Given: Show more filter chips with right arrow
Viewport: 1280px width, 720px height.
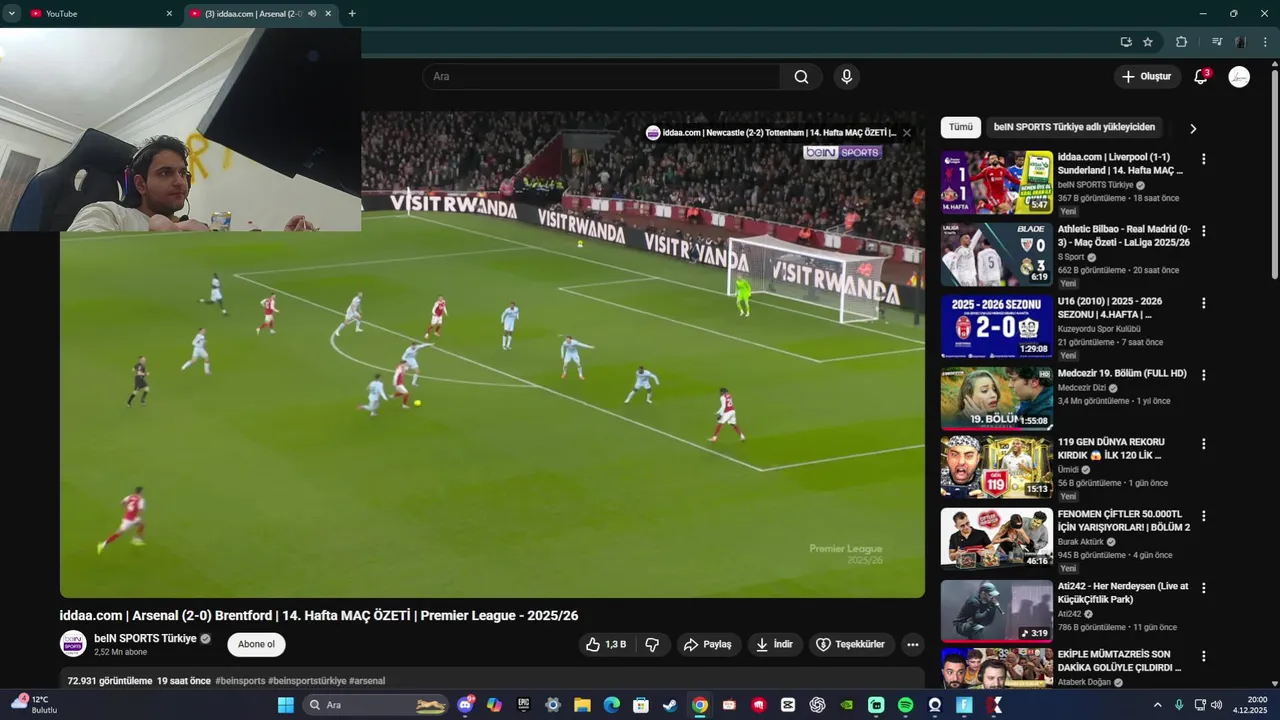Looking at the screenshot, I should pyautogui.click(x=1192, y=128).
